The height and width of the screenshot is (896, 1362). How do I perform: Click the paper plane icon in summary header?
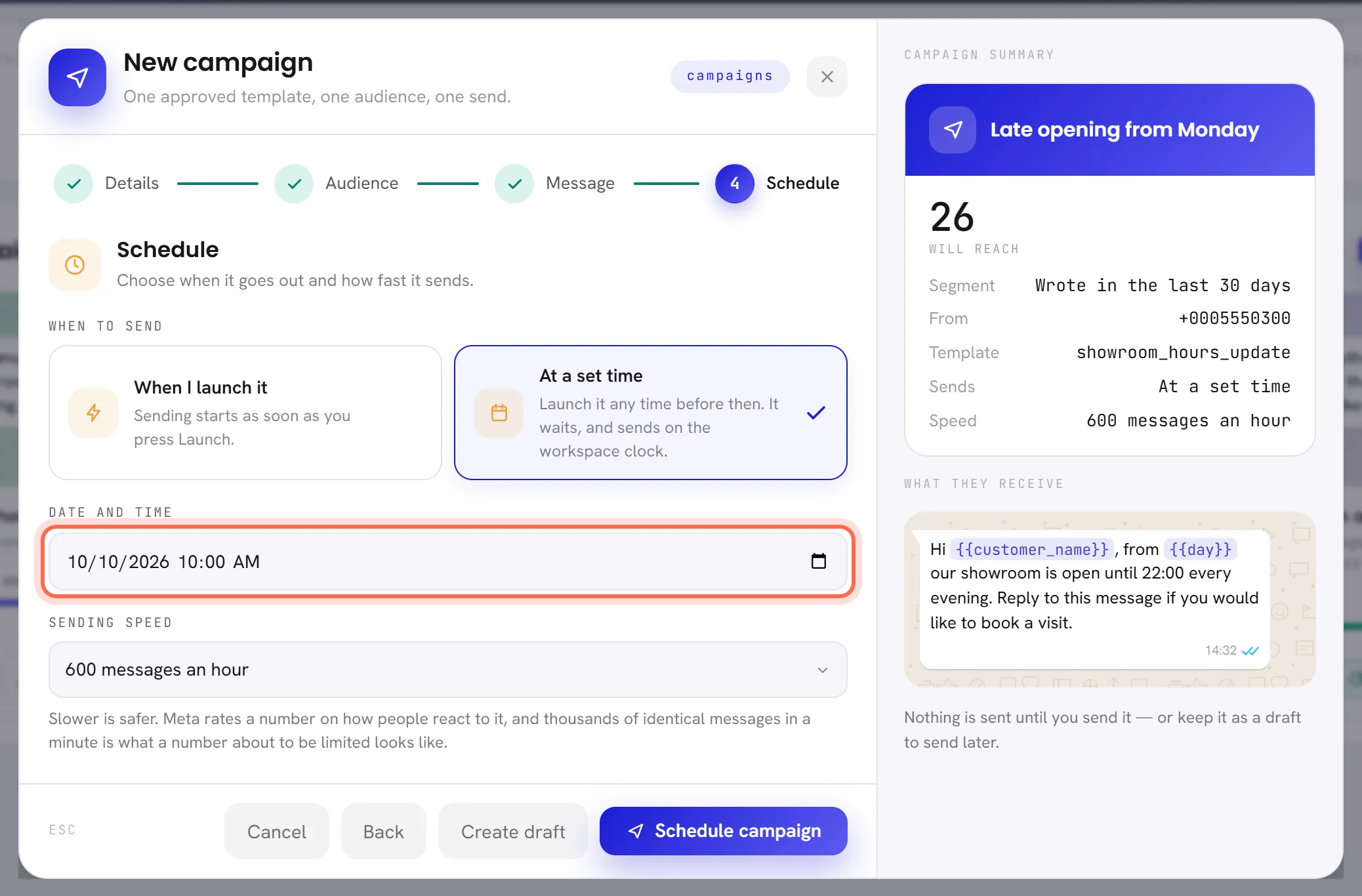(x=953, y=130)
